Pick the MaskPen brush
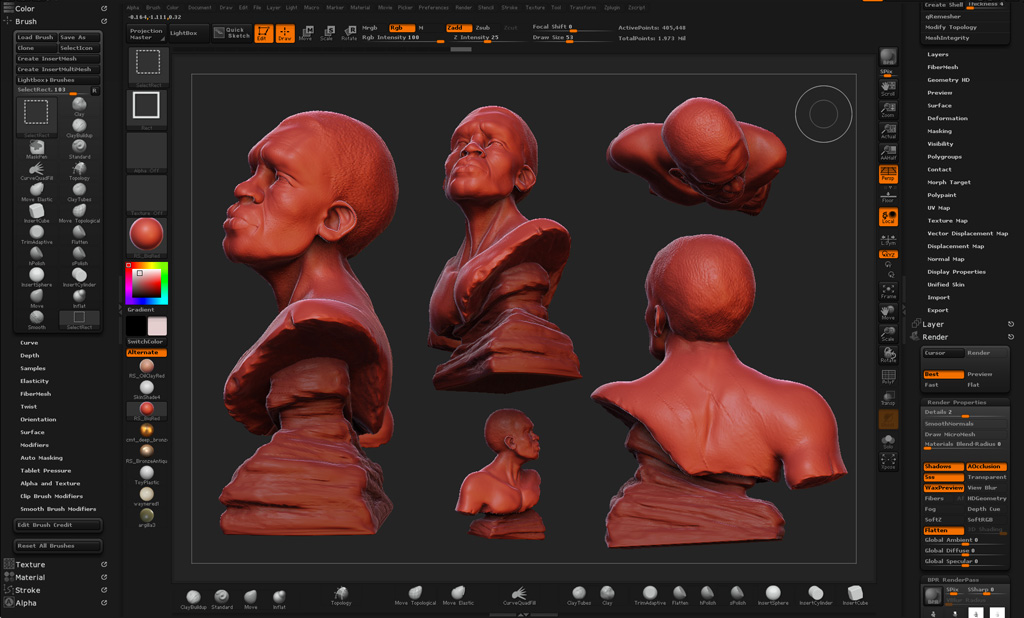1024x618 pixels. (36, 148)
